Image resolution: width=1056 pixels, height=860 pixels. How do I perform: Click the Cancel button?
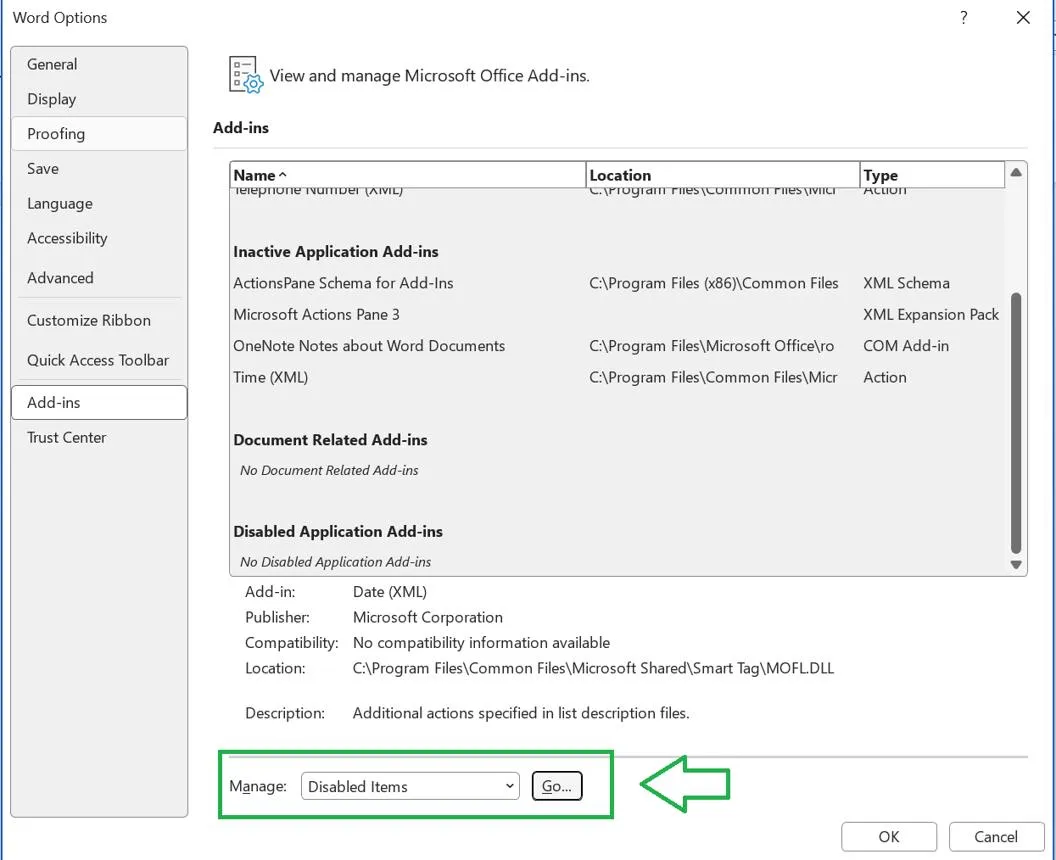[995, 836]
